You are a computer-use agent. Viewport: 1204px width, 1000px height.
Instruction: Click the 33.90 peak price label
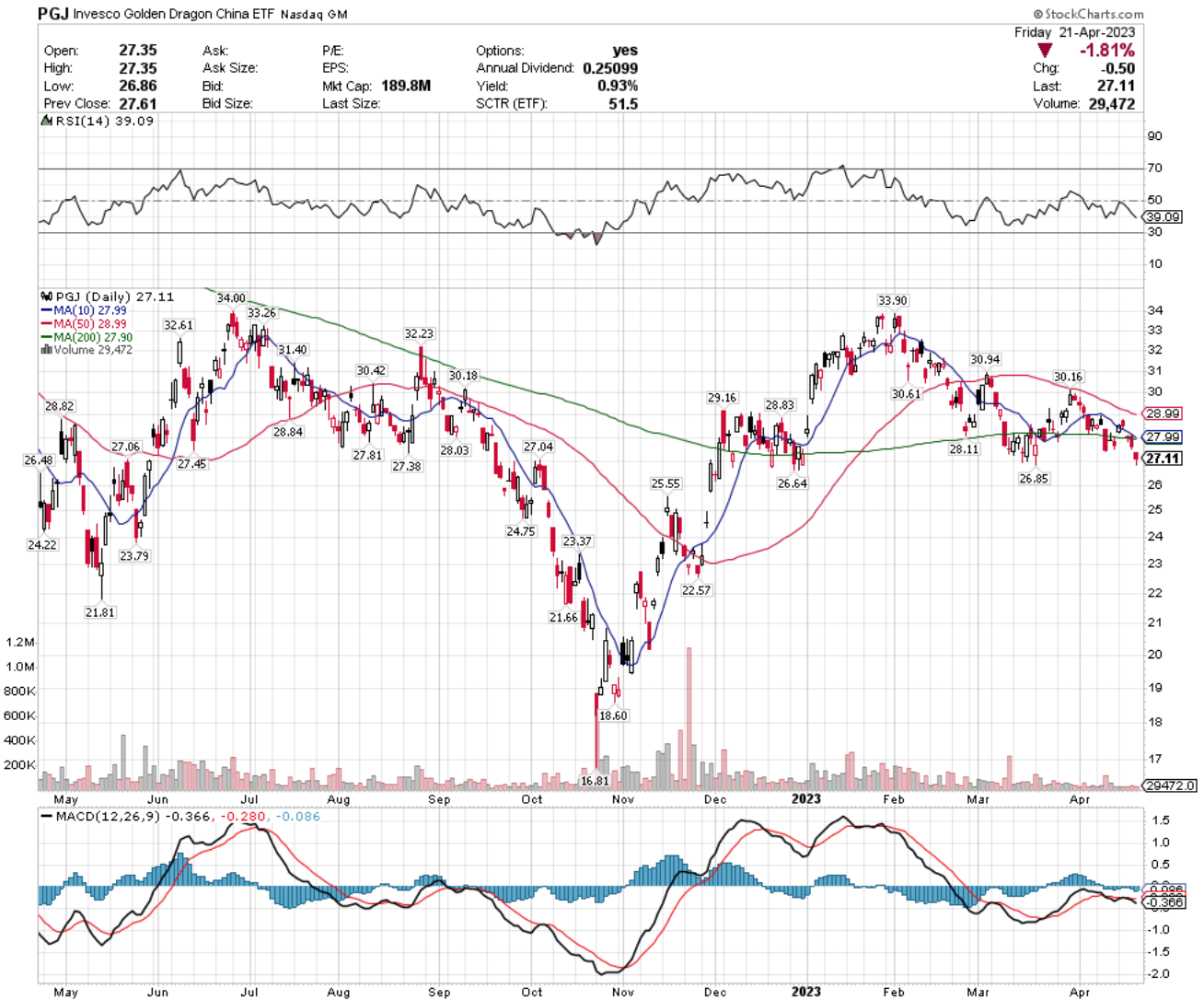[x=893, y=301]
